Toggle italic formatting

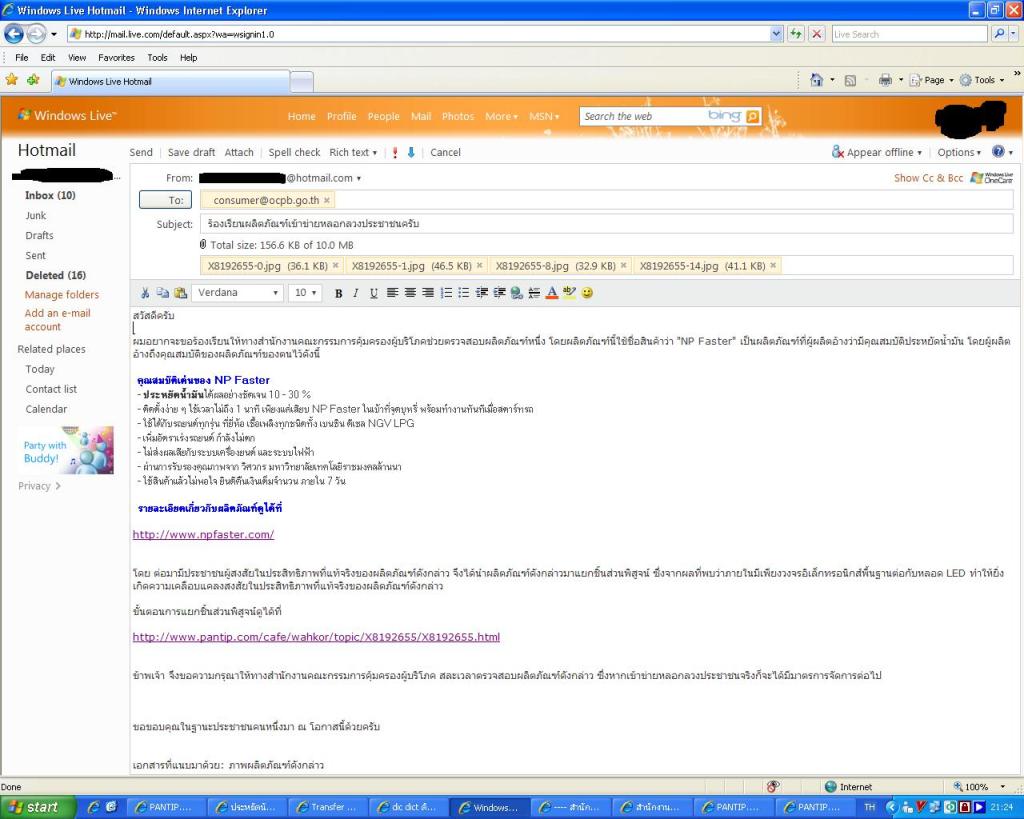point(355,293)
